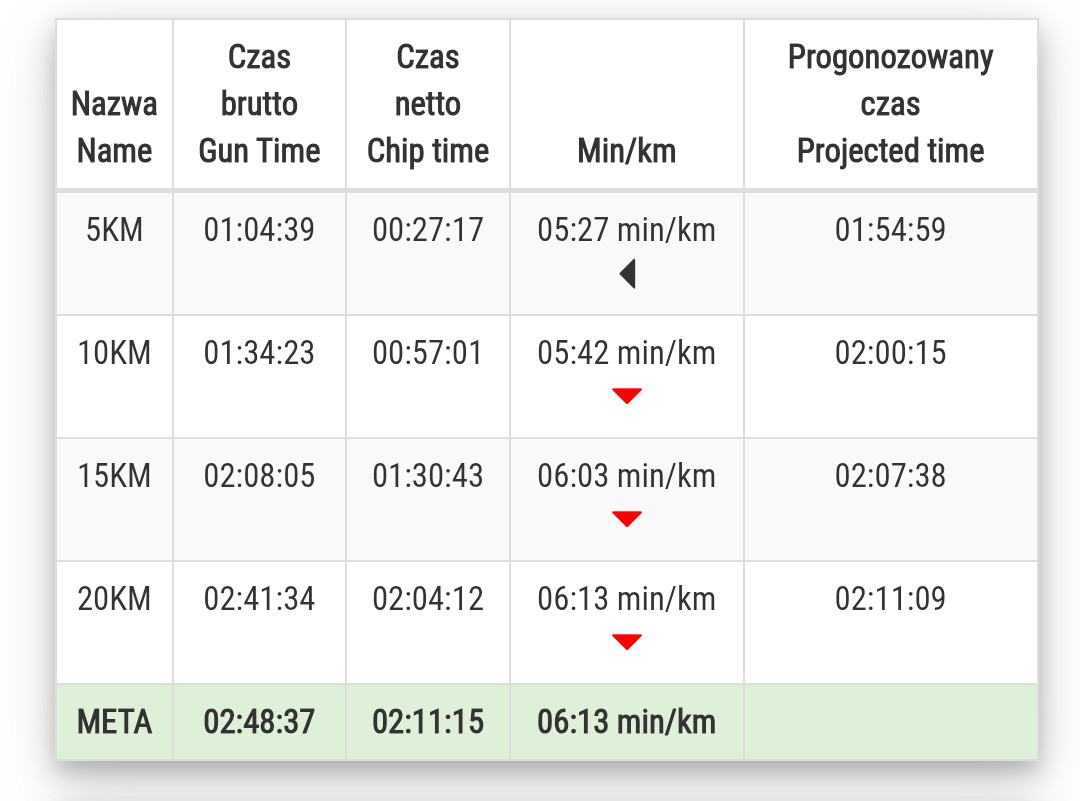1080x801 pixels.
Task: Click the red down arrow in 15KM row
Action: pos(627,519)
